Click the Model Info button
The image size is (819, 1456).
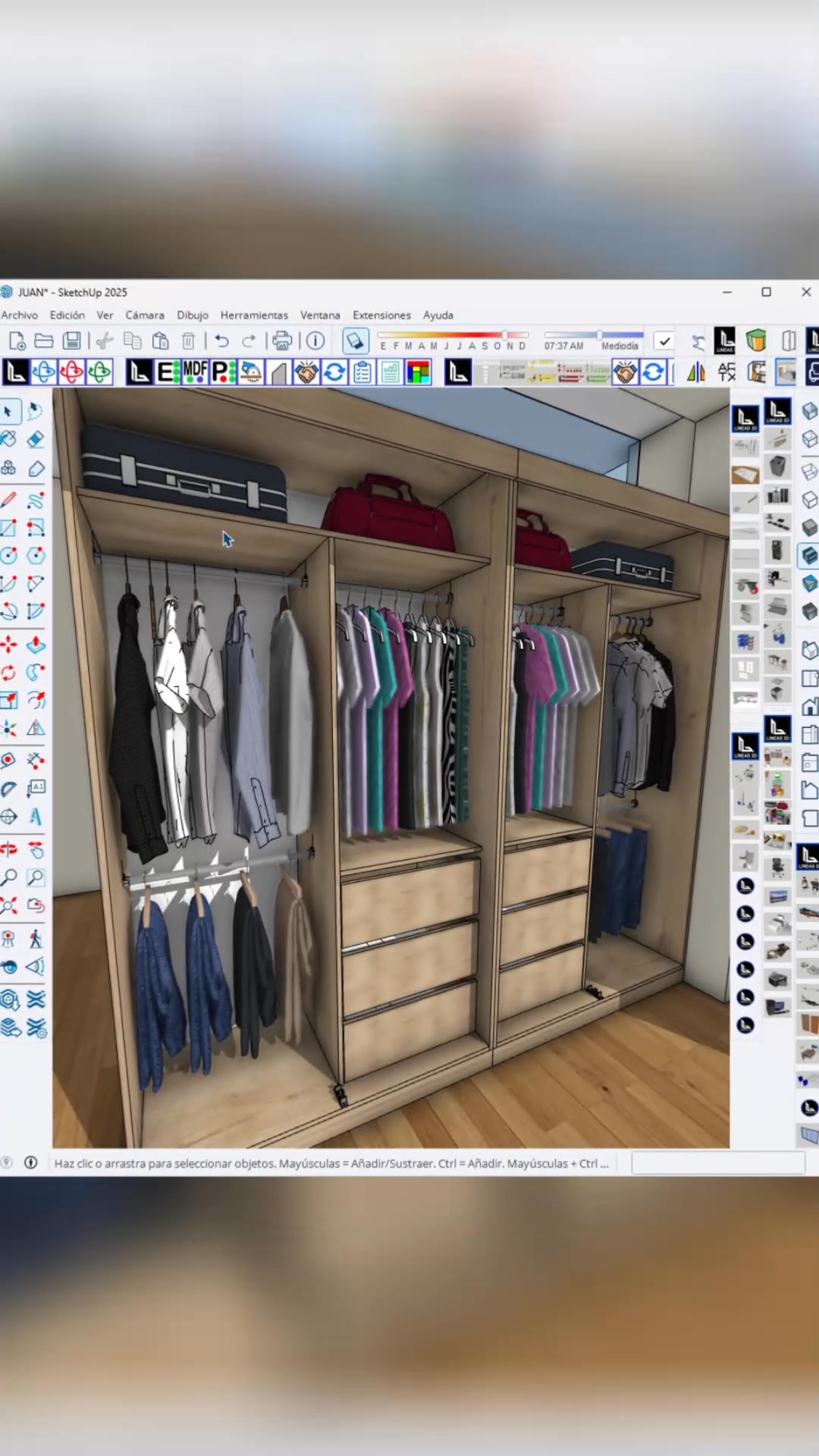tap(315, 341)
